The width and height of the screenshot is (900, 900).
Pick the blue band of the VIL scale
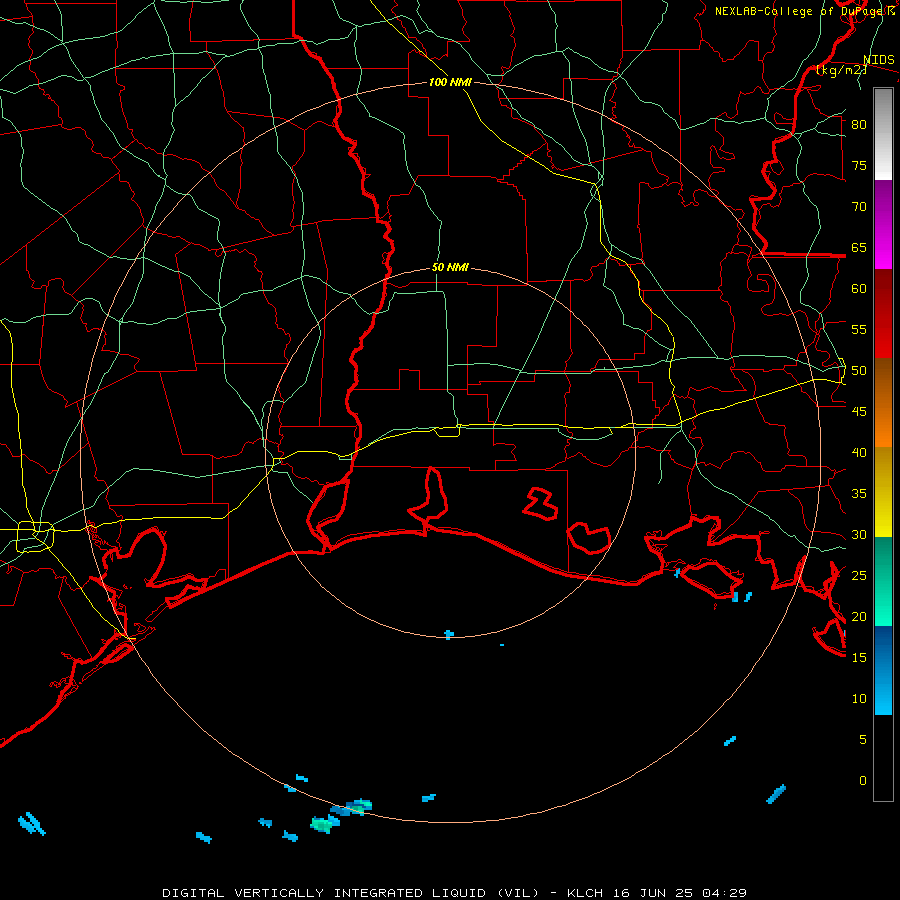pos(883,670)
